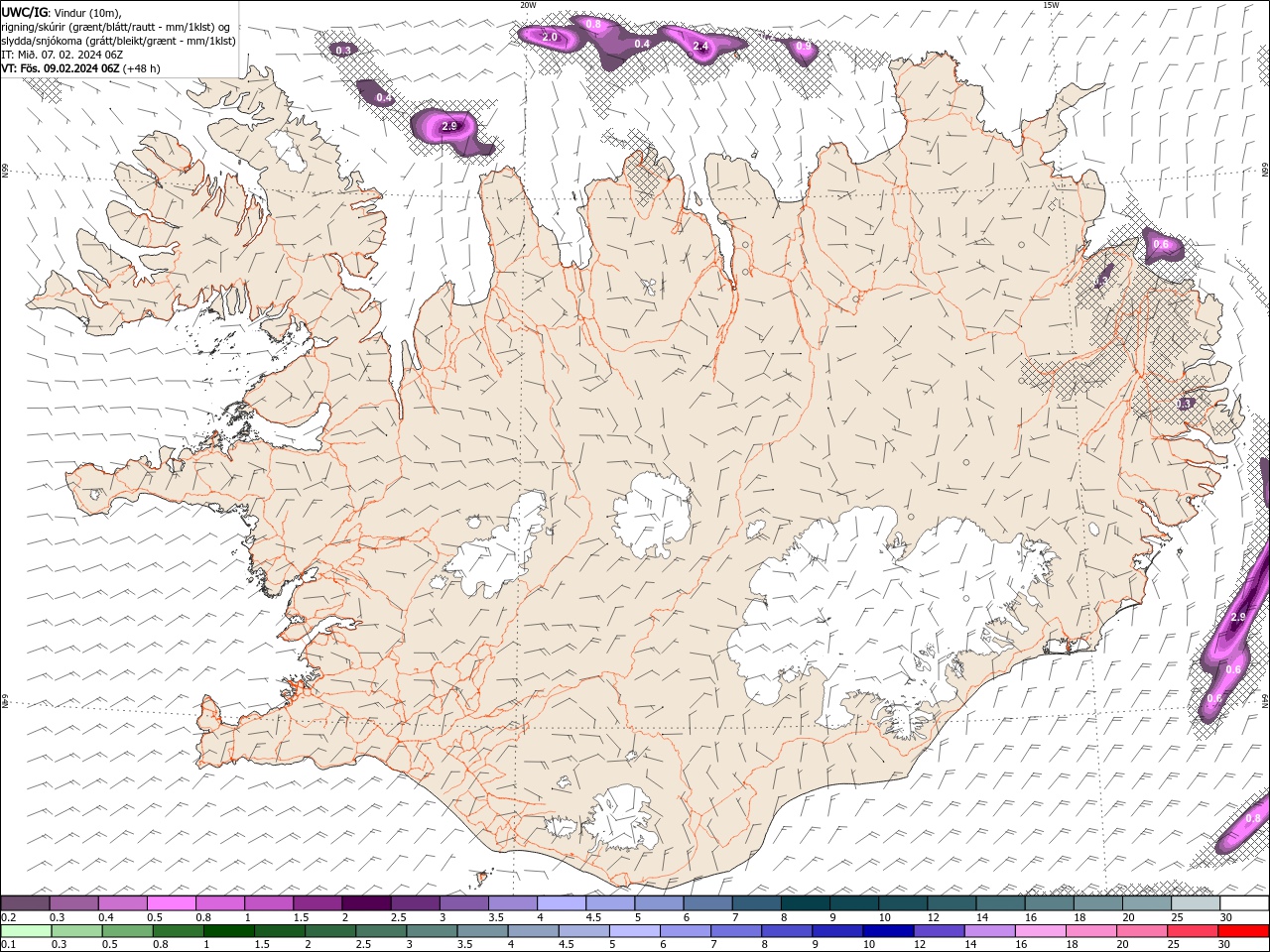Select the darkest purple 2–2.5 snow legend swatch

coord(365,903)
